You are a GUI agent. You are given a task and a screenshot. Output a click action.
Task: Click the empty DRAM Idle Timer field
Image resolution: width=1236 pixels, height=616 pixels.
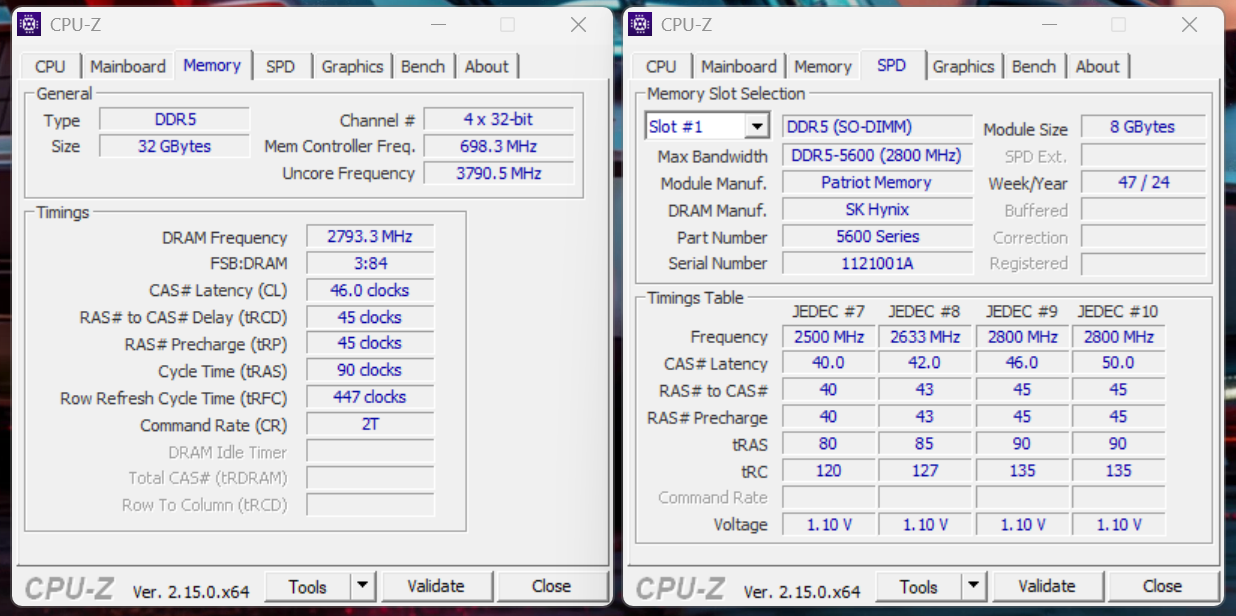point(370,451)
